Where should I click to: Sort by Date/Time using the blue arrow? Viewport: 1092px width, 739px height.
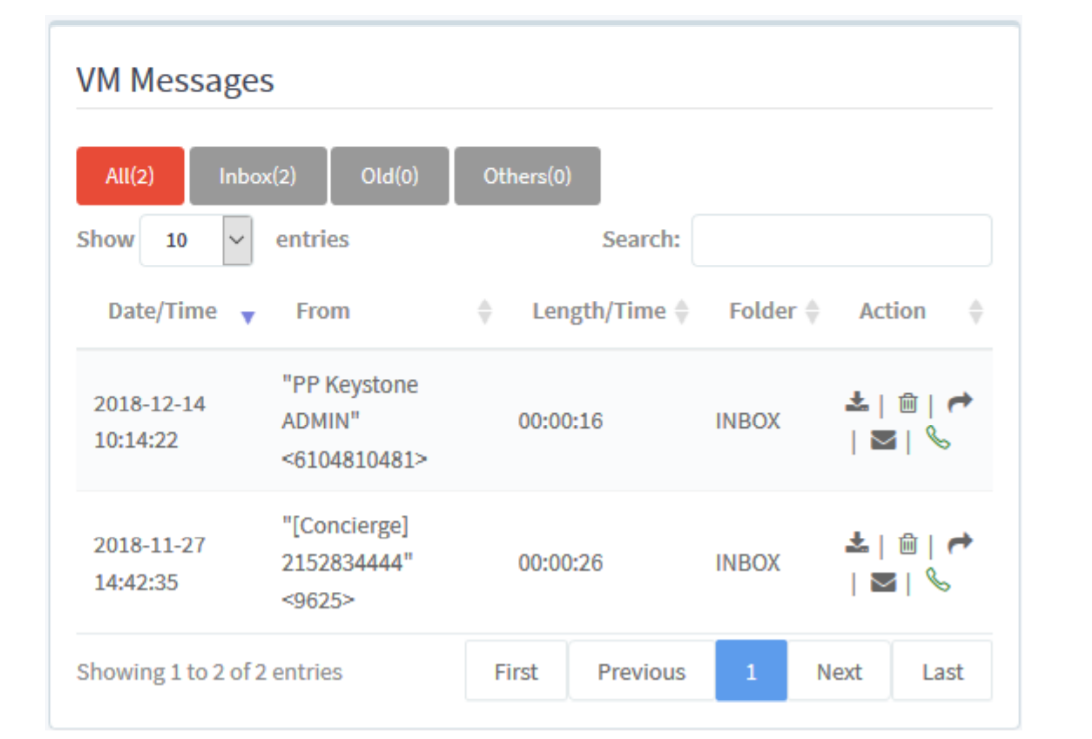pyautogui.click(x=247, y=318)
